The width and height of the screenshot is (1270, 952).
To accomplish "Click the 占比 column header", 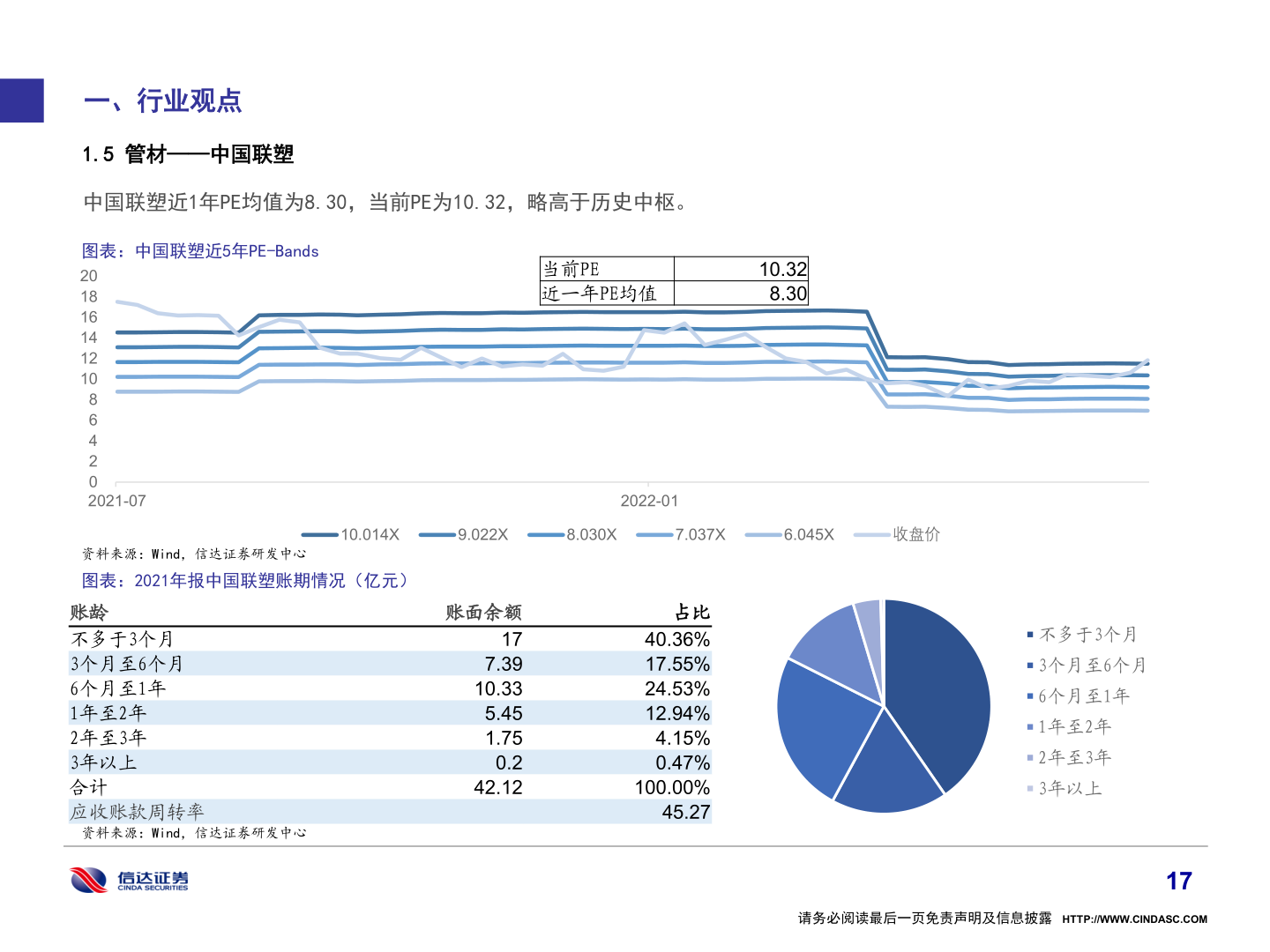I will (x=691, y=613).
